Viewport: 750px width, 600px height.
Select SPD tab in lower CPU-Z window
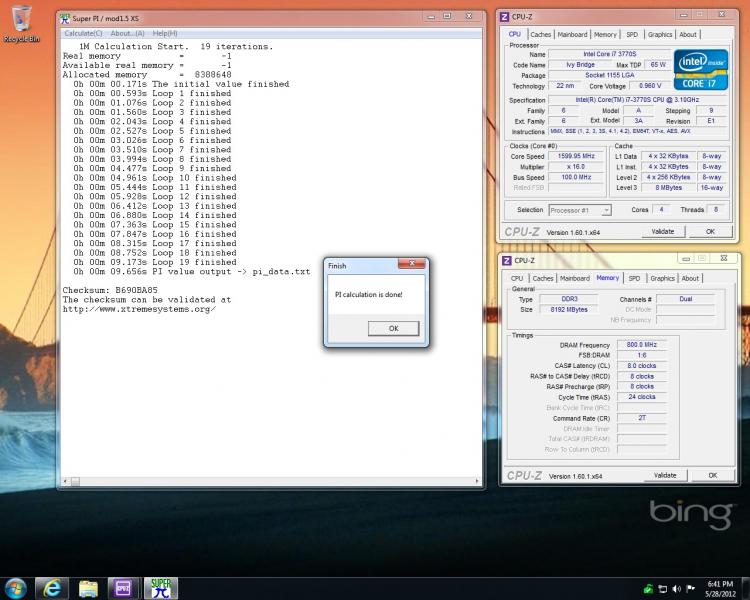(634, 278)
